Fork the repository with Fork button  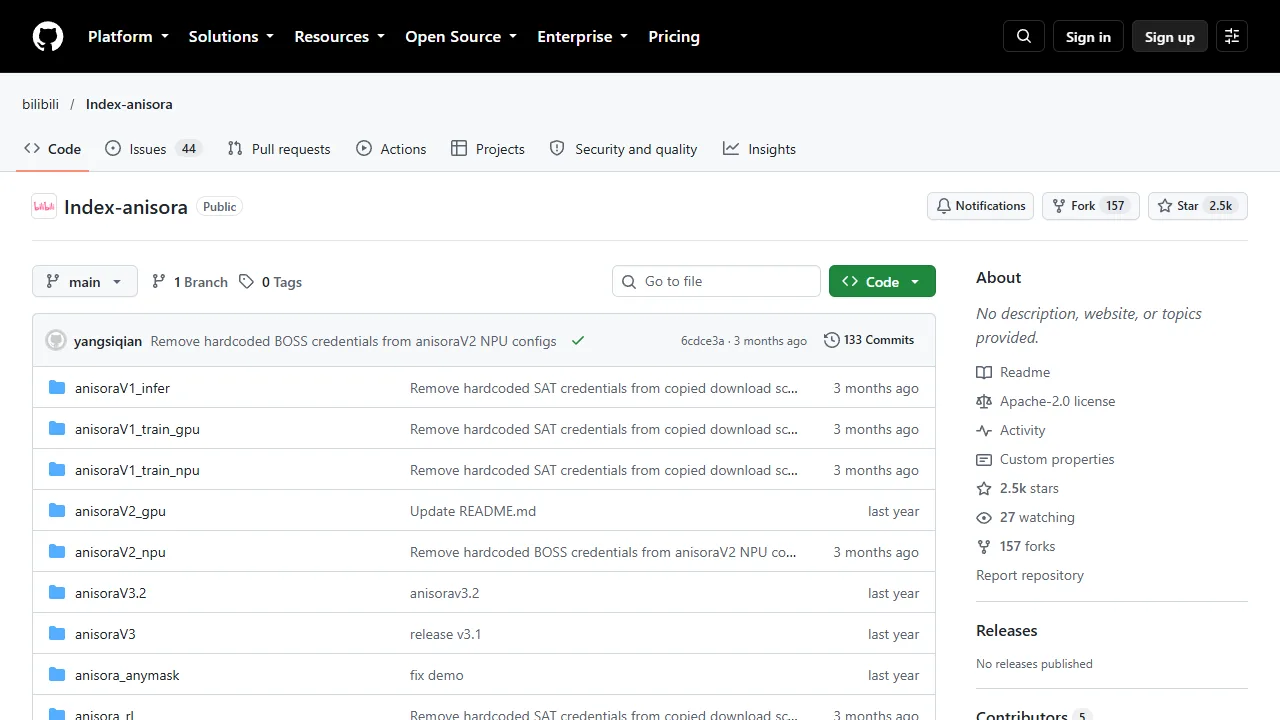[x=1091, y=206]
